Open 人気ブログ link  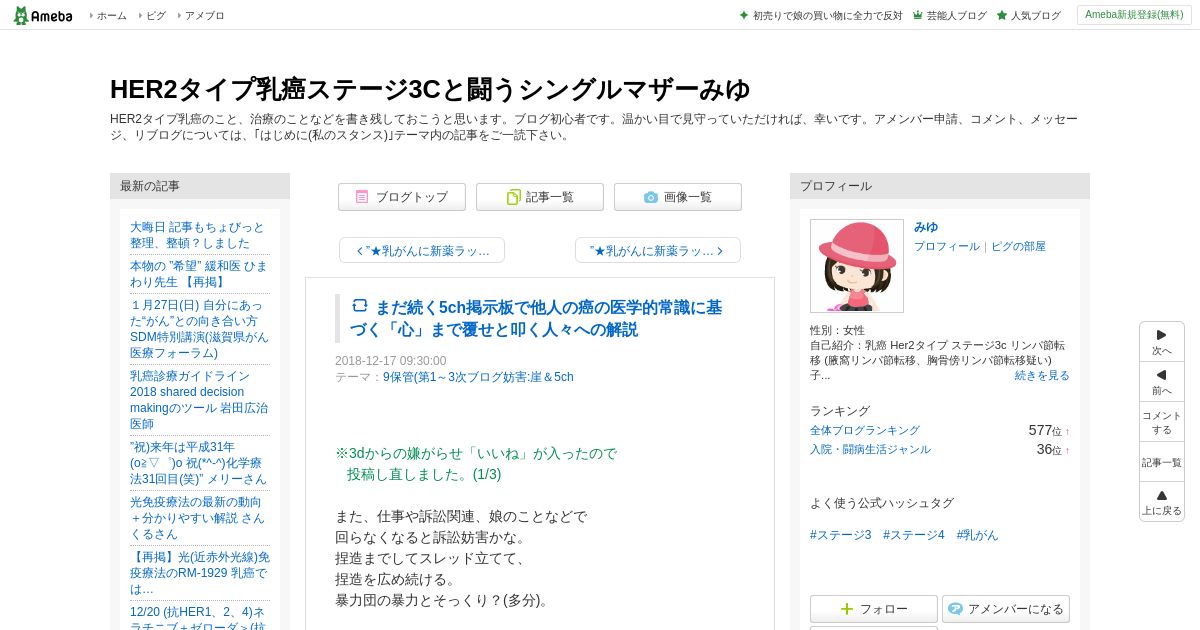1035,16
